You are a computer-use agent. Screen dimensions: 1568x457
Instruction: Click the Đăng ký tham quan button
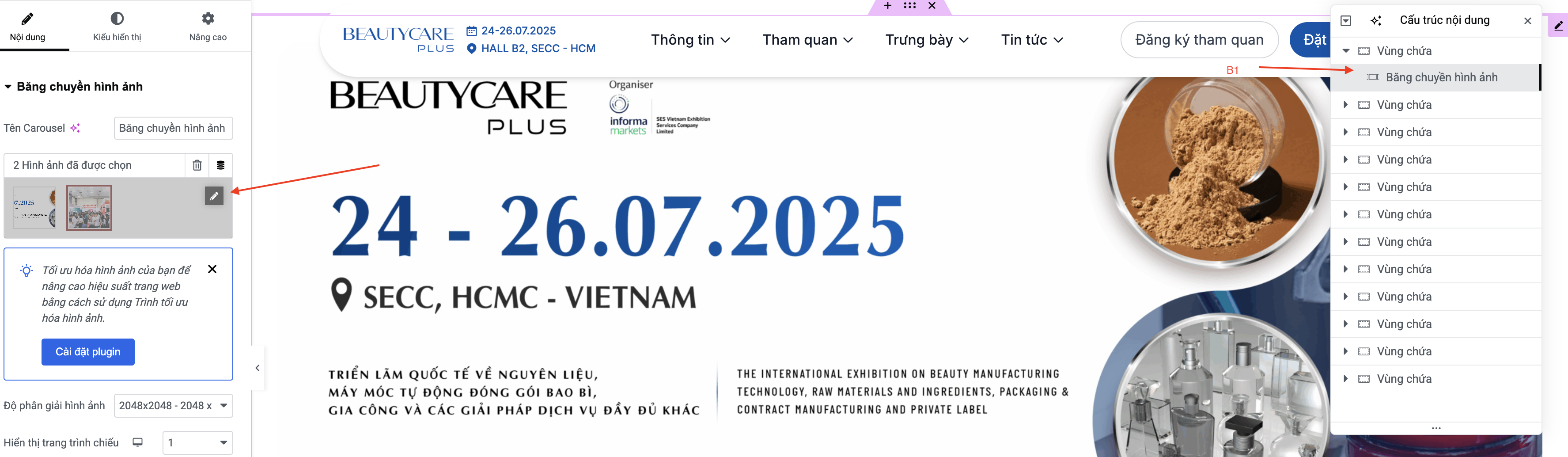[x=1198, y=40]
